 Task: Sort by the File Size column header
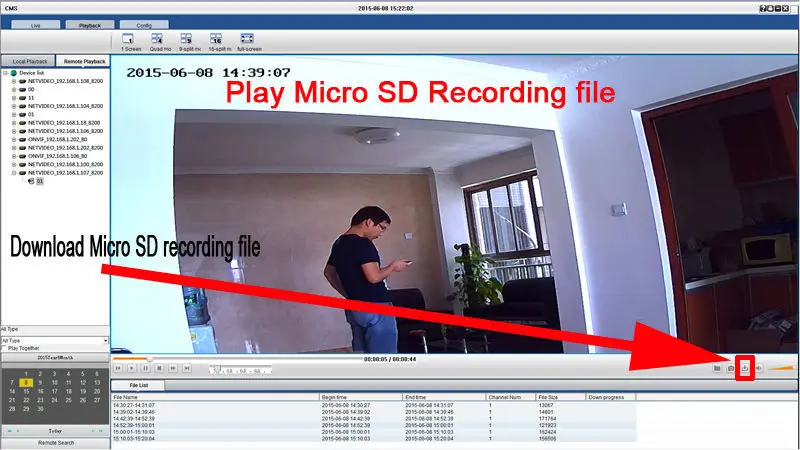[561, 397]
